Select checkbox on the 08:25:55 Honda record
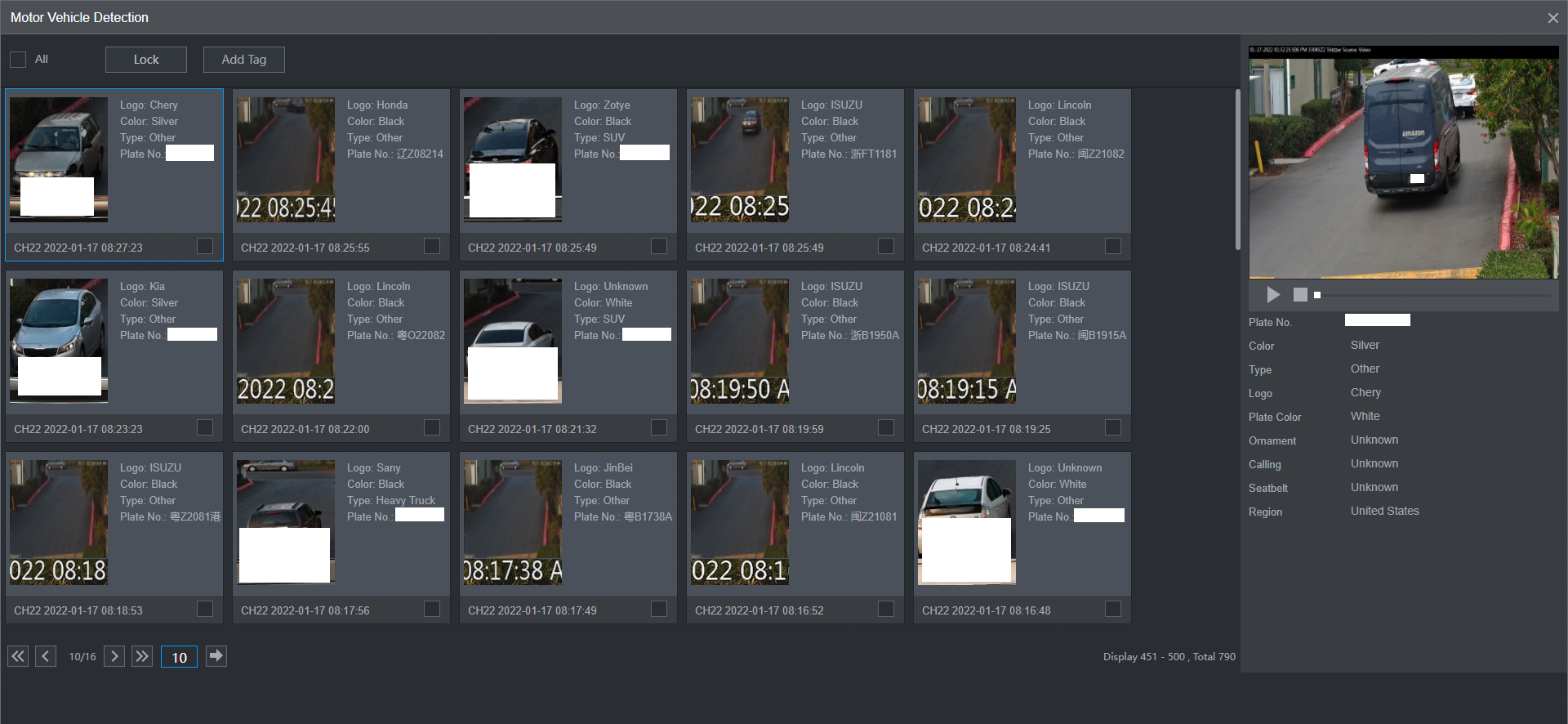The height and width of the screenshot is (724, 1568). pyautogui.click(x=432, y=246)
